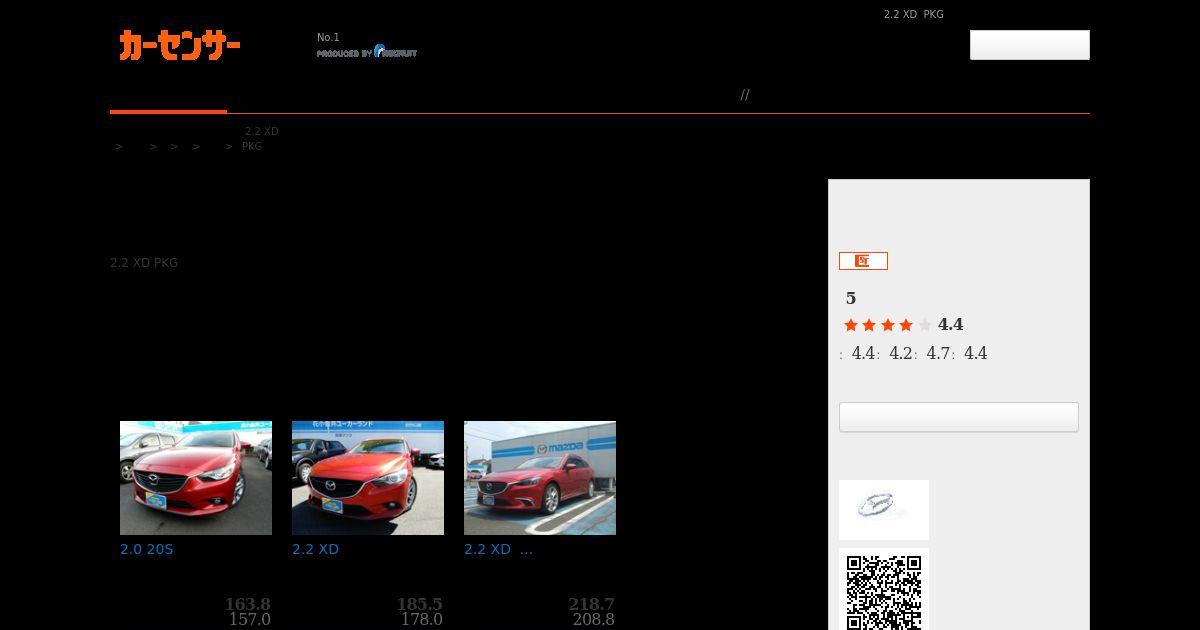
Task: Click the sub-rating value '4.7'
Action: (939, 353)
